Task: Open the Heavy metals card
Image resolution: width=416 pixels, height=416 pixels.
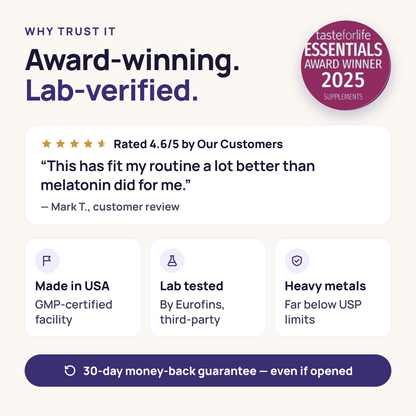Action: pos(333,287)
